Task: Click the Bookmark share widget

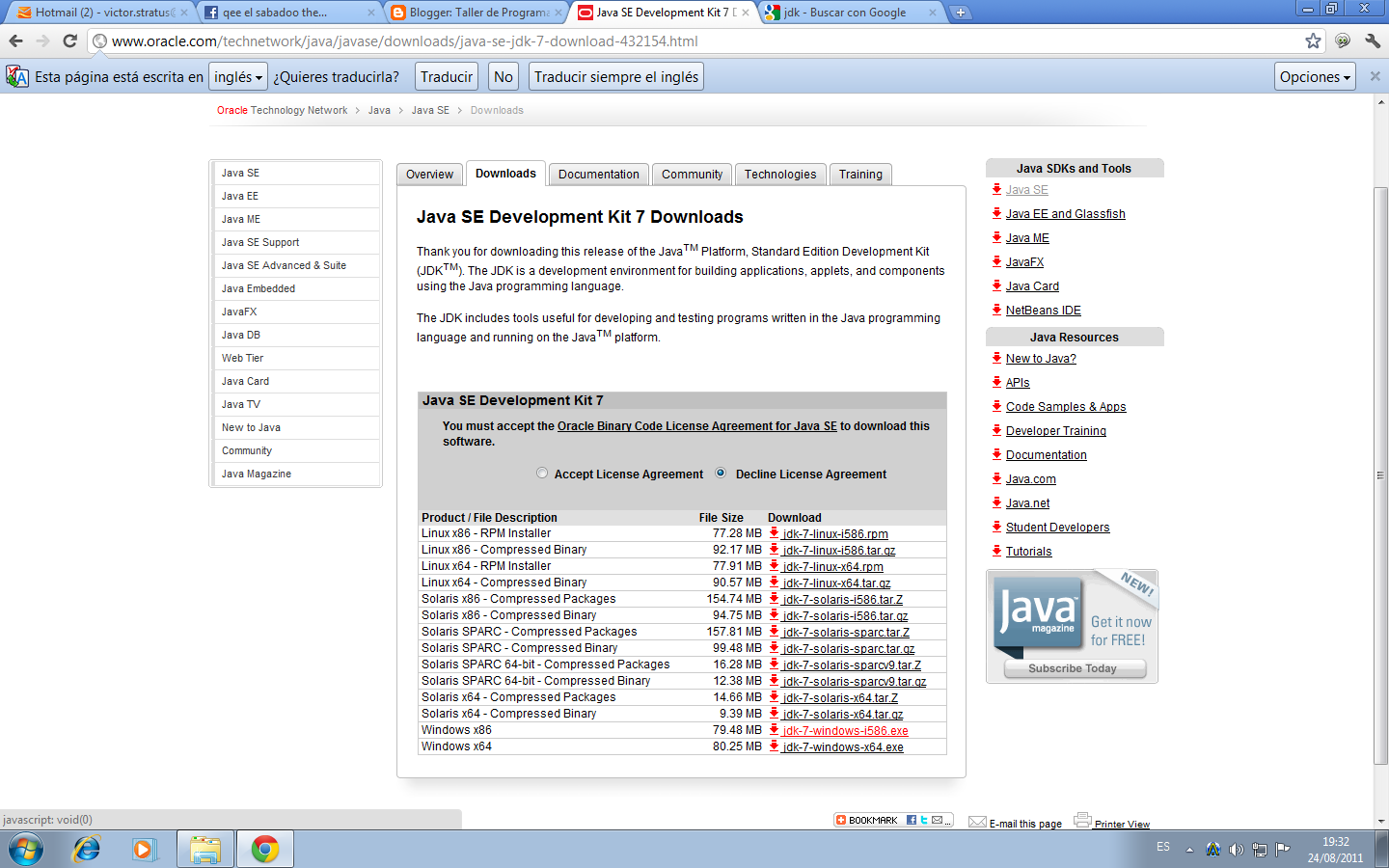Action: pyautogui.click(x=893, y=820)
